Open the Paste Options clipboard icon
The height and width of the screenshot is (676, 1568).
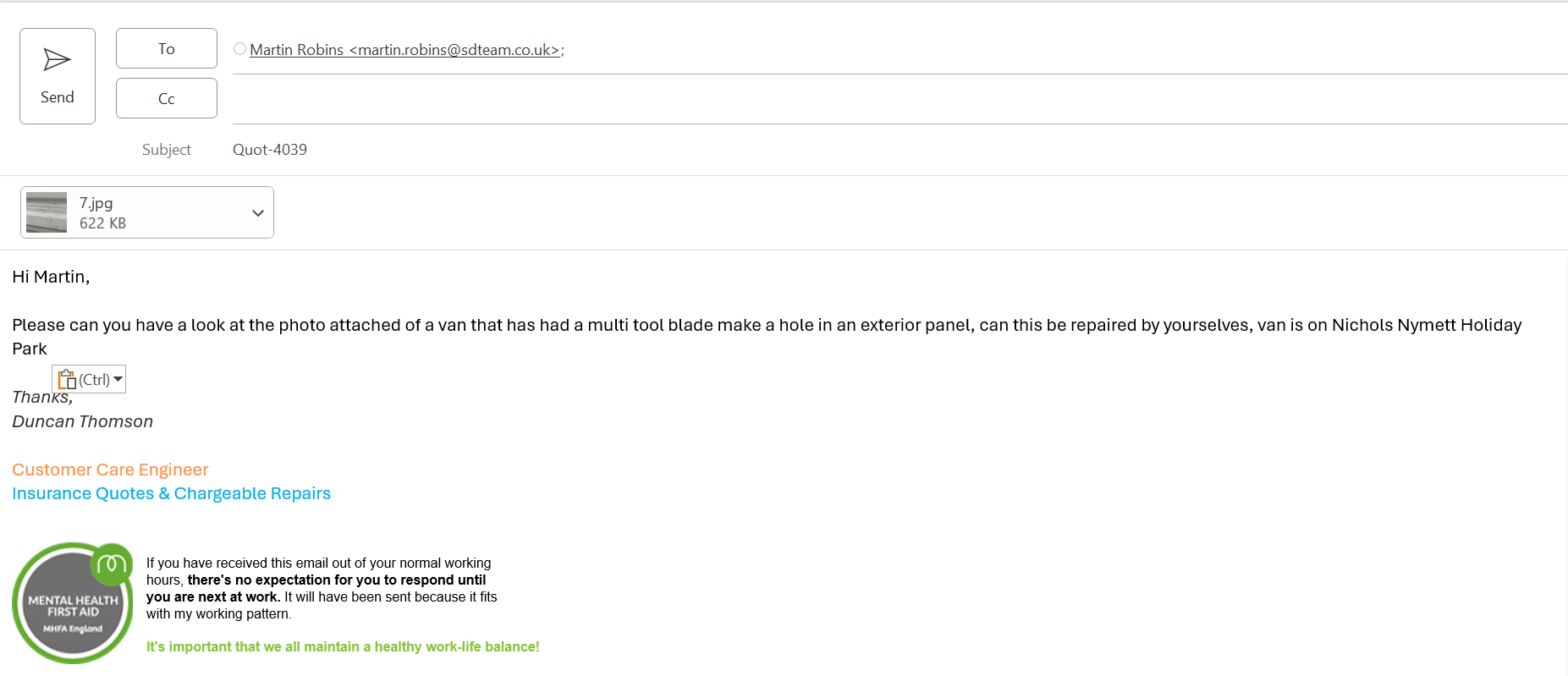[68, 380]
